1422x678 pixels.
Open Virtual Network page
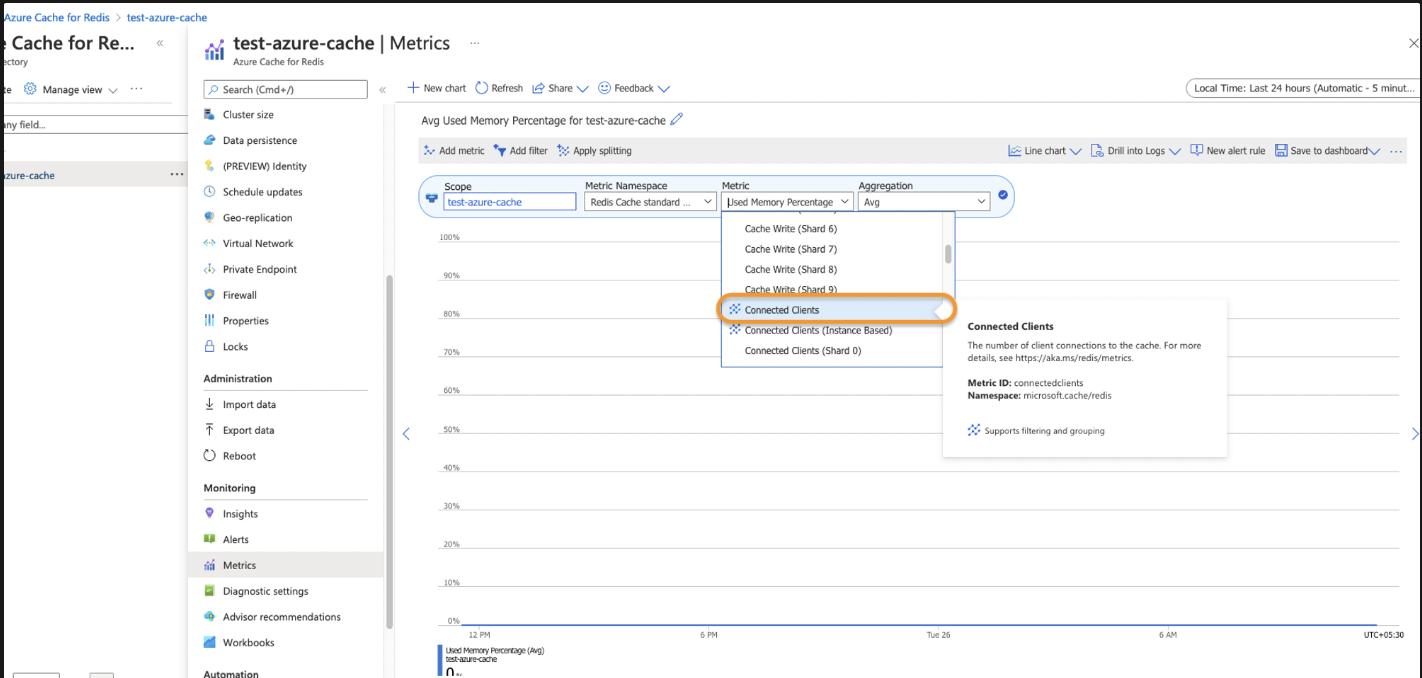[x=258, y=244]
